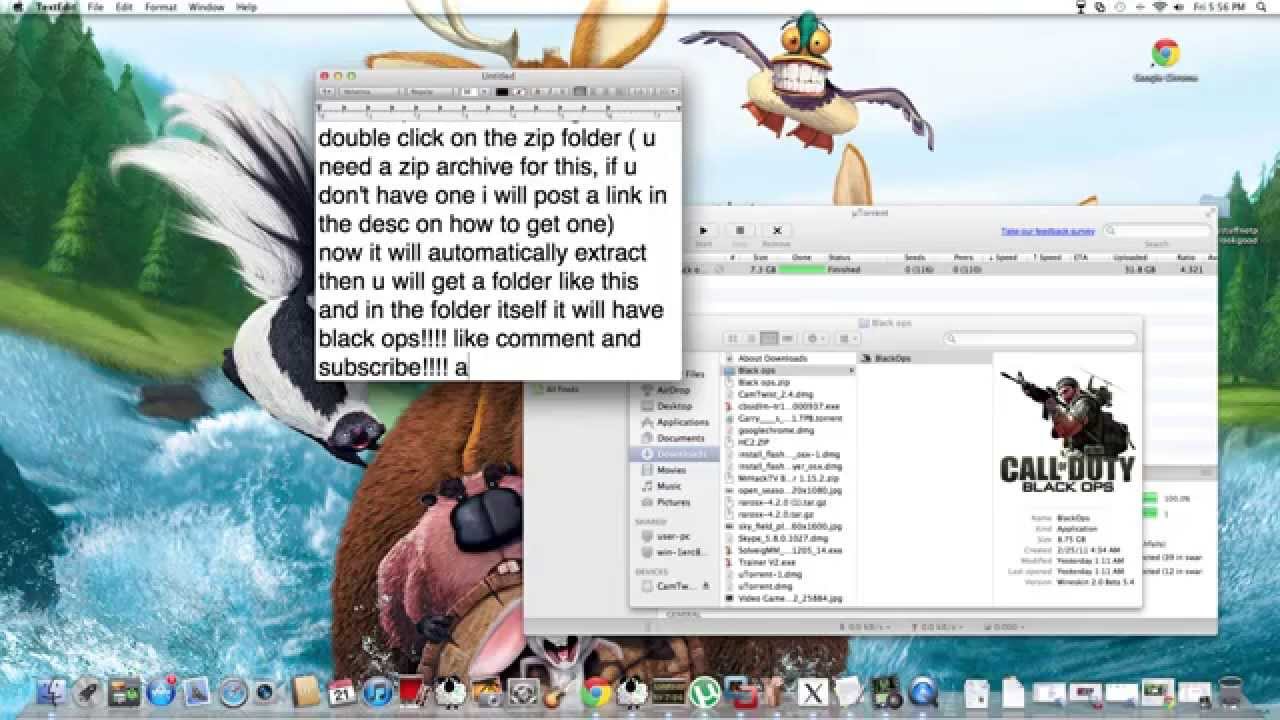
Task: Sort uTorrent list by Ratio column
Action: click(x=1186, y=258)
